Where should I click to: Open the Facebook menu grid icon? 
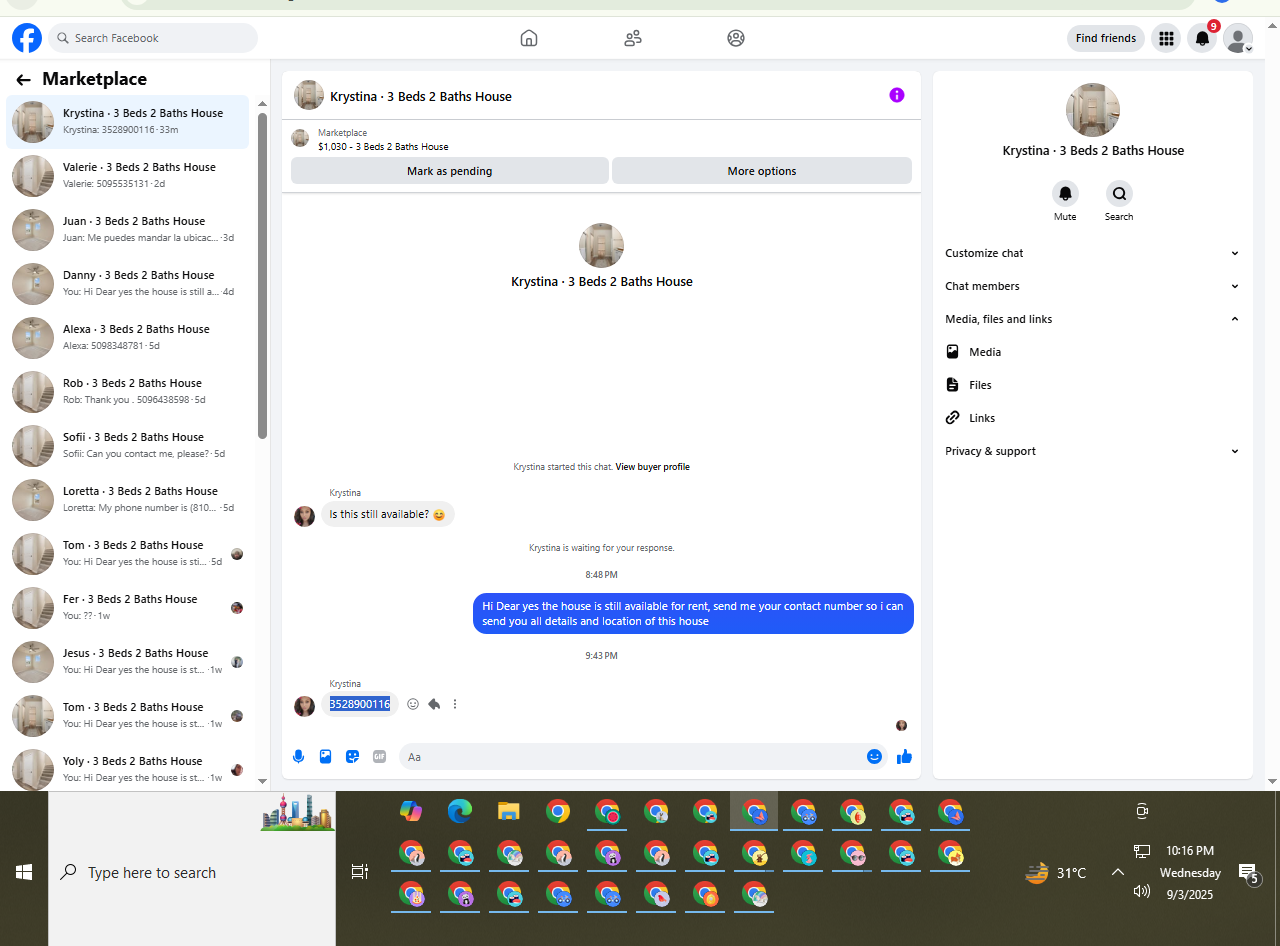coord(1166,38)
